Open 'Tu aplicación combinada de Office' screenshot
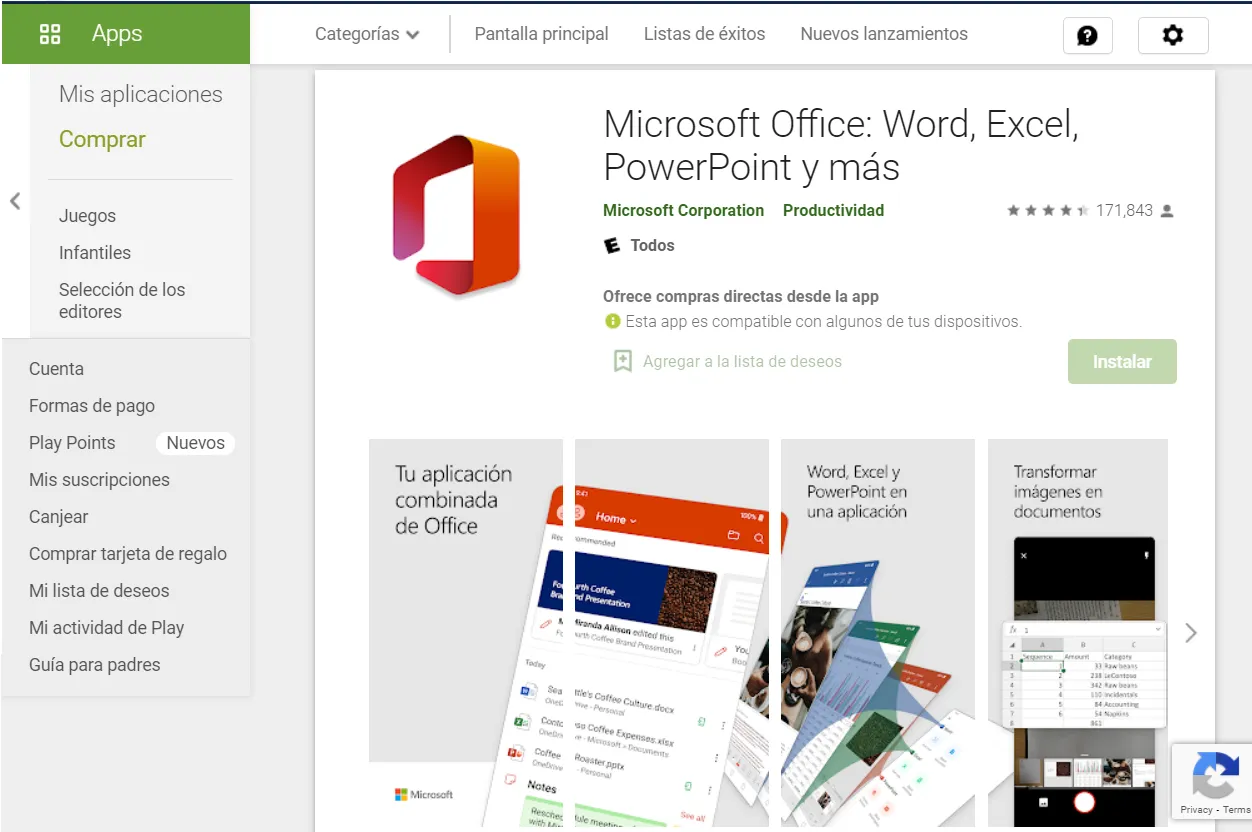Viewport: 1252px width, 832px height. pos(465,632)
